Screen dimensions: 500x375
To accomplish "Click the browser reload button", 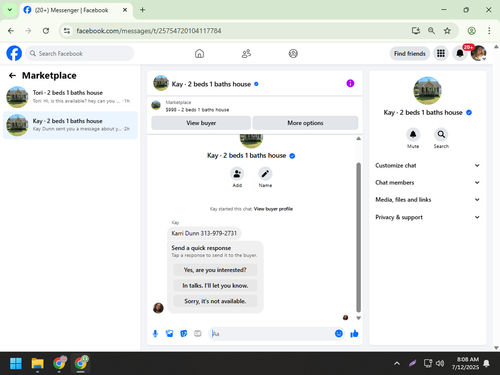I will point(46,31).
